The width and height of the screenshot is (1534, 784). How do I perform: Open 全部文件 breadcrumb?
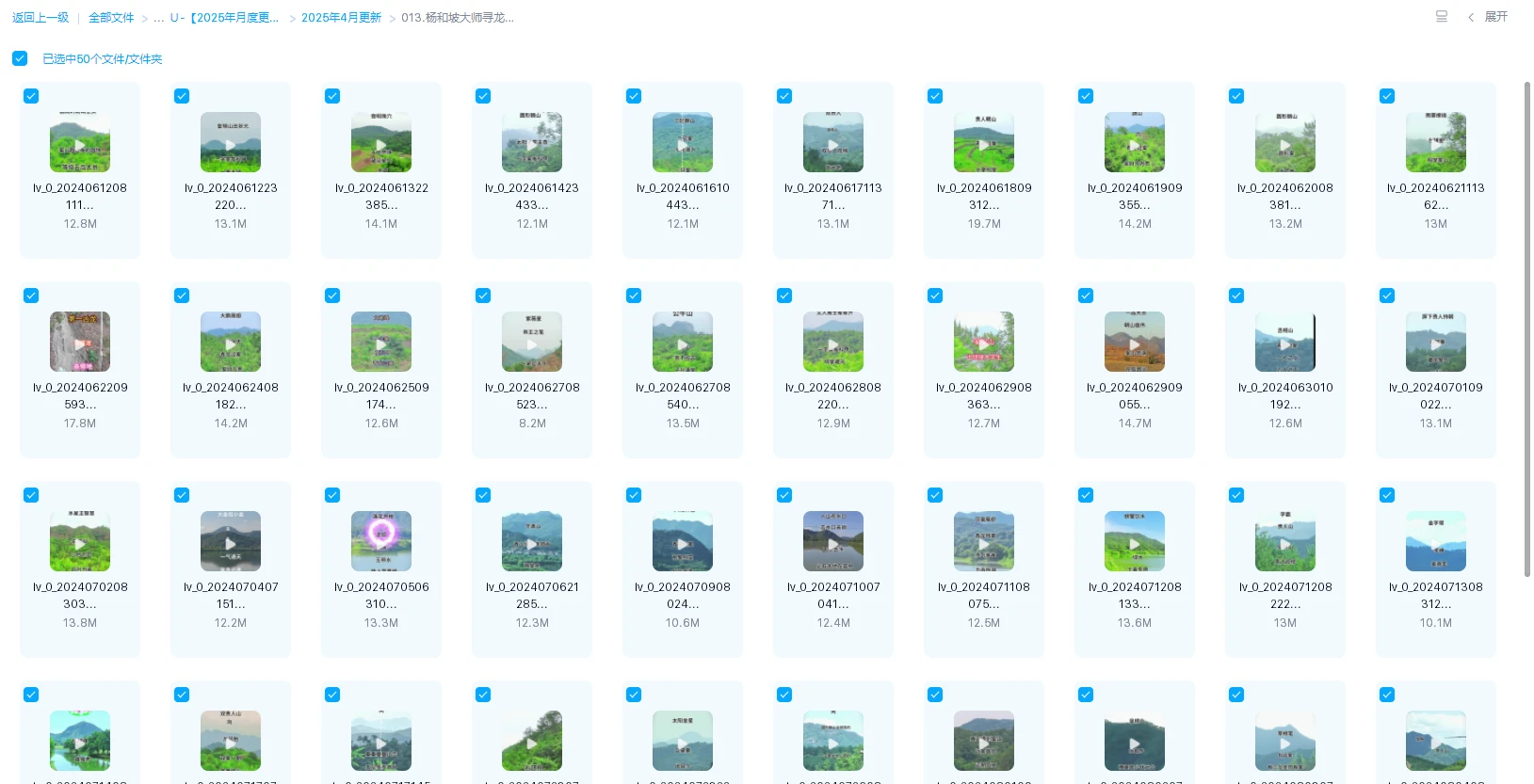click(111, 18)
